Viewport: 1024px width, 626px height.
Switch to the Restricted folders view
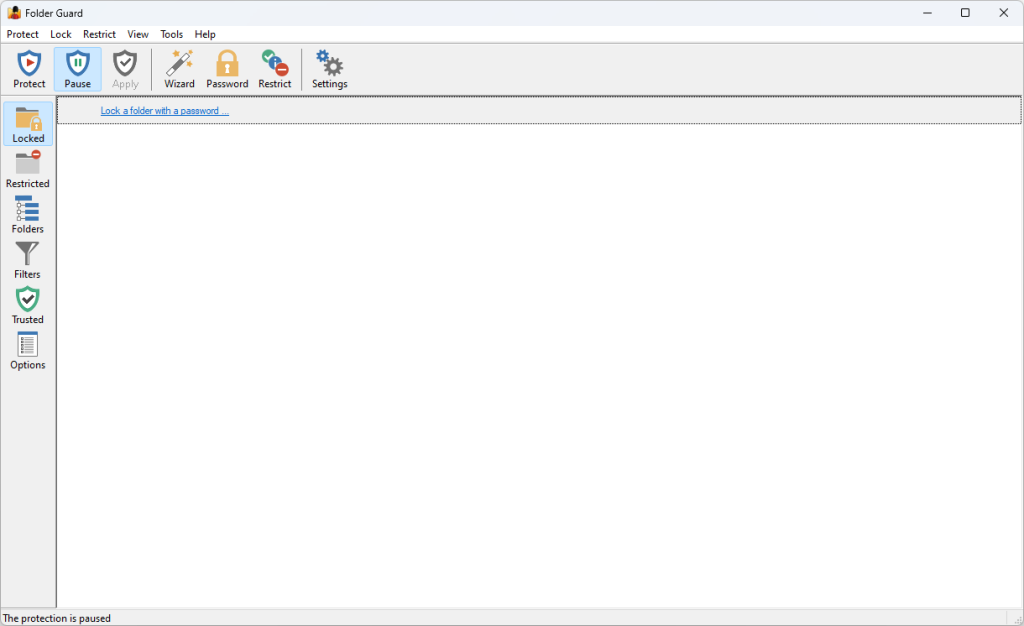pos(27,166)
